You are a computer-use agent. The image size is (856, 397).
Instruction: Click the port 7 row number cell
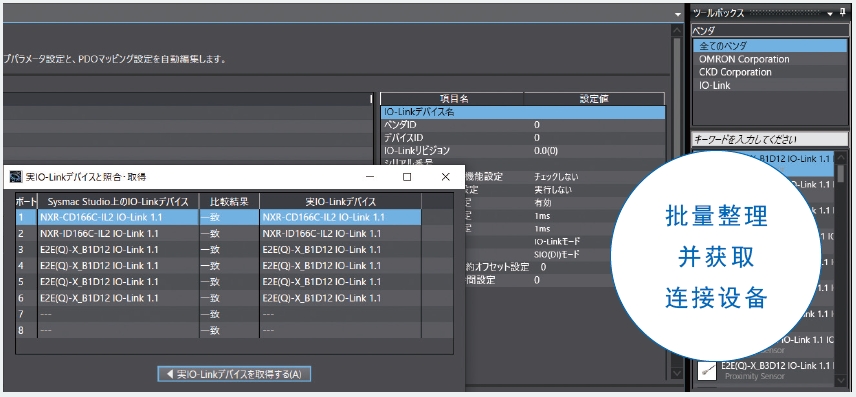click(x=26, y=315)
